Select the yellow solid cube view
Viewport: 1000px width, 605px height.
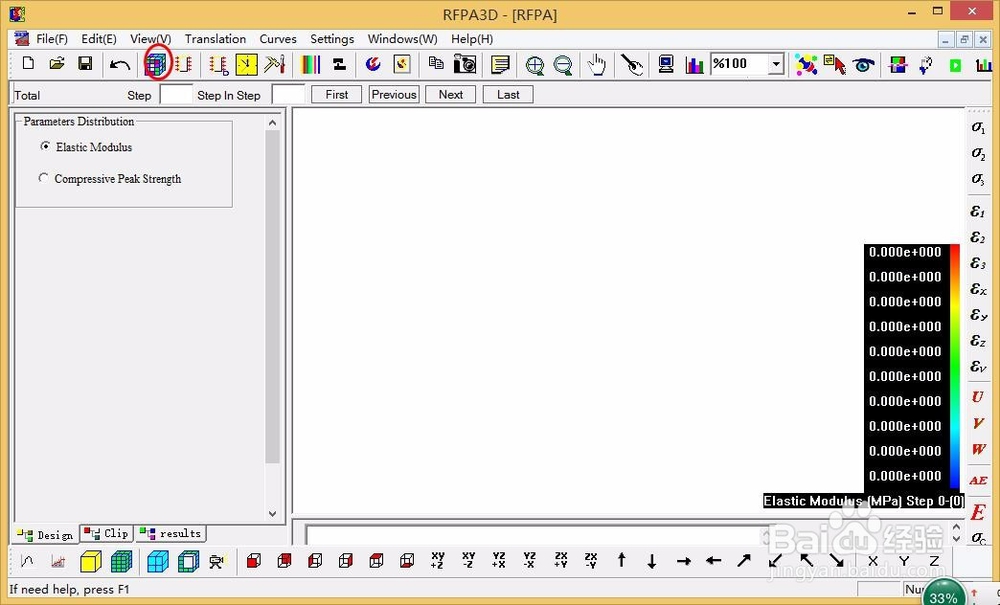(x=91, y=562)
